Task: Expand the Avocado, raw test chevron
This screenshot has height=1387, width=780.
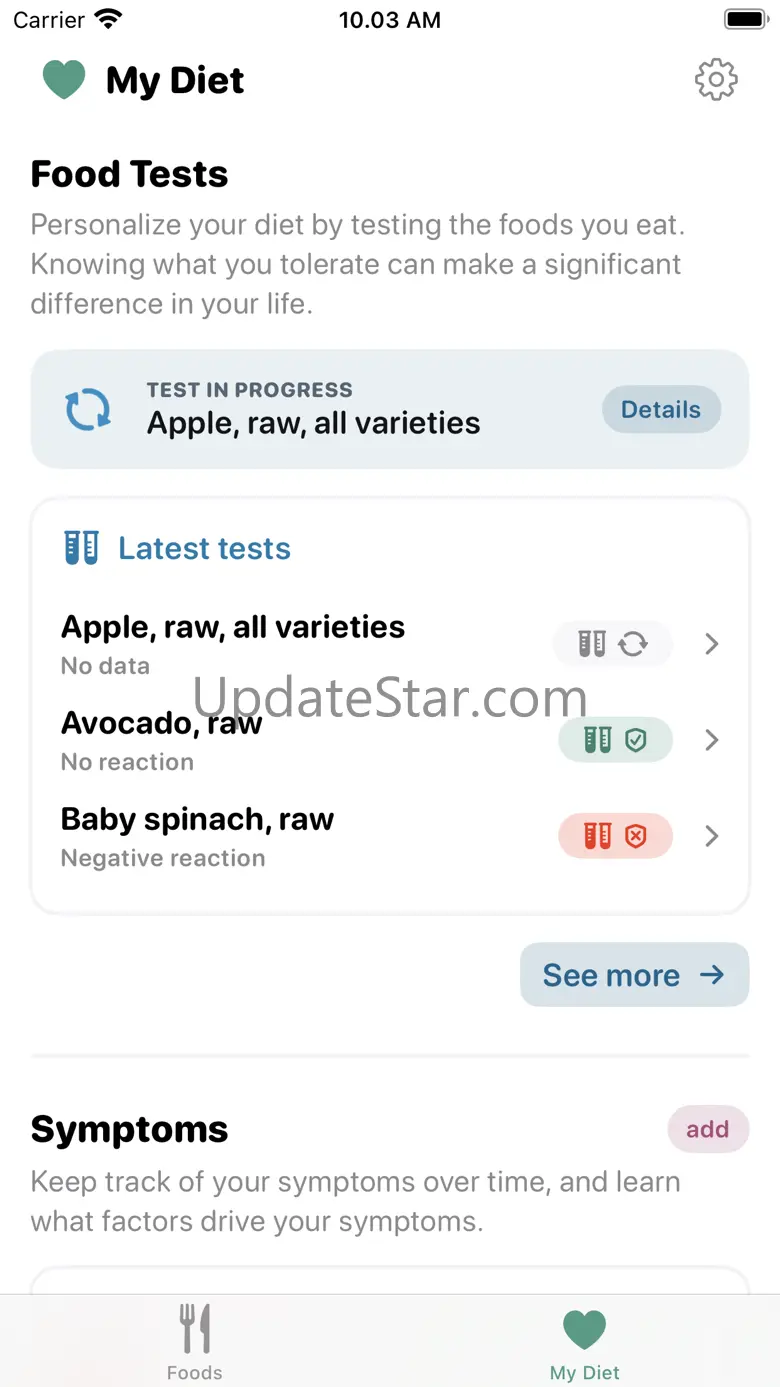Action: pyautogui.click(x=712, y=740)
